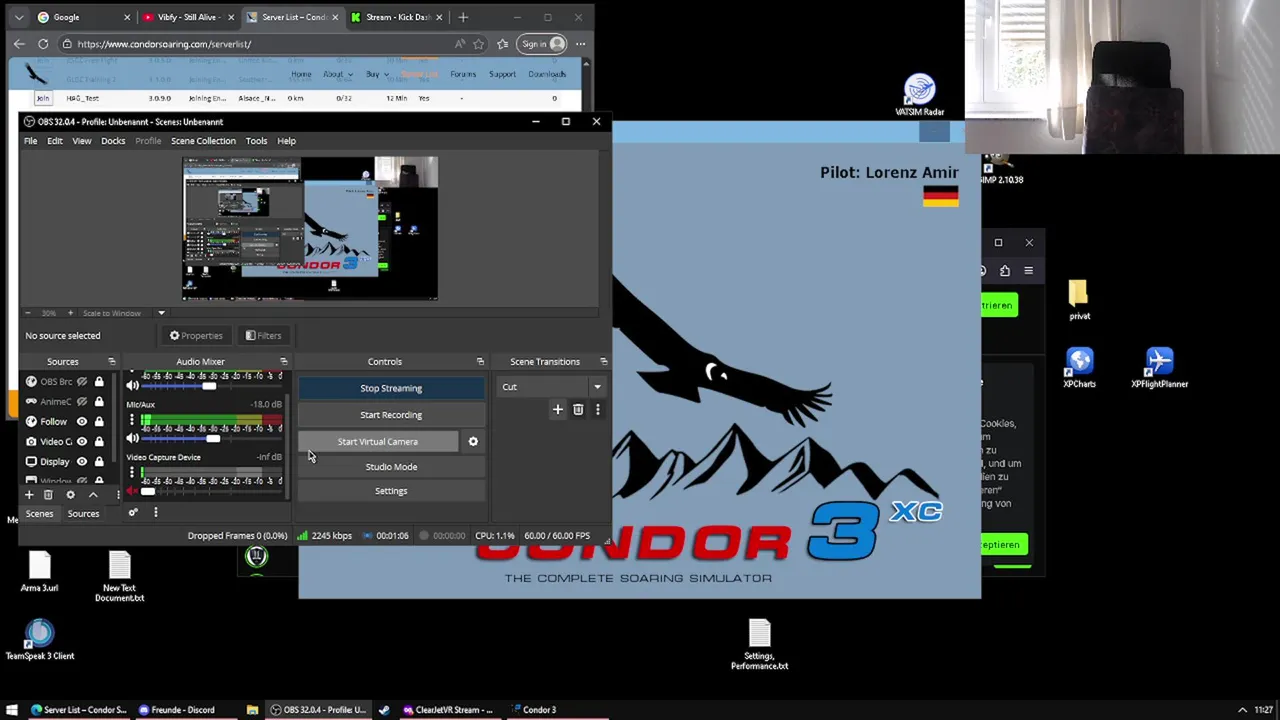1280x720 pixels.
Task: Open Mic/Aux three-dot channel options
Action: coord(132,419)
